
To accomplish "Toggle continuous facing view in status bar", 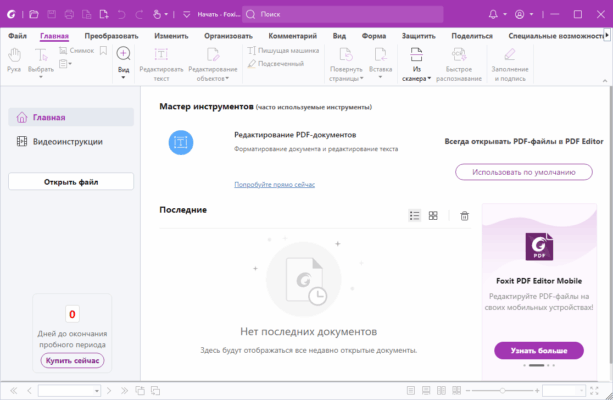I will (x=456, y=390).
